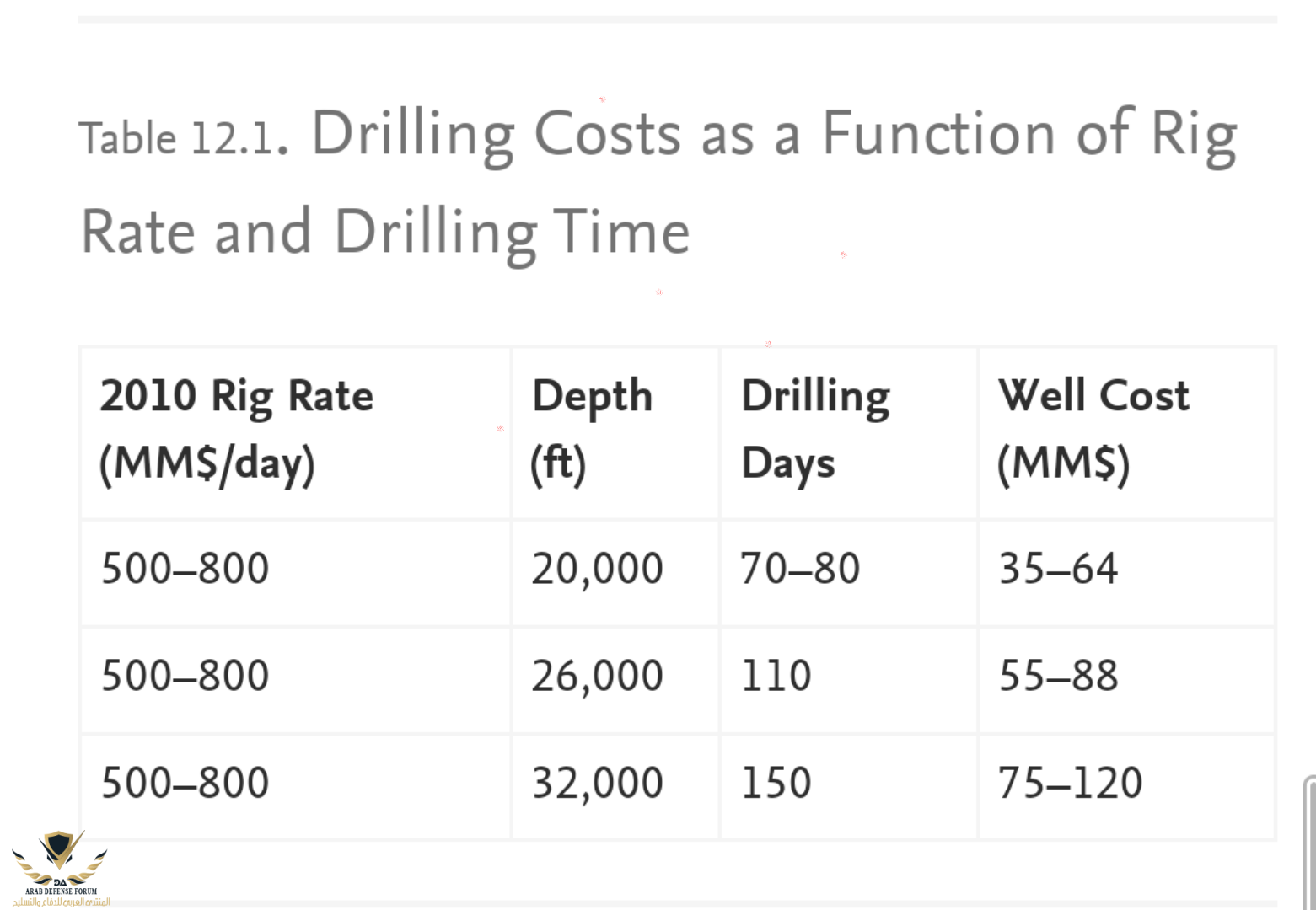Screen dimensions: 1316x910
Task: Click the 500–800 rig rate in 20,000 ft row
Action: click(185, 569)
